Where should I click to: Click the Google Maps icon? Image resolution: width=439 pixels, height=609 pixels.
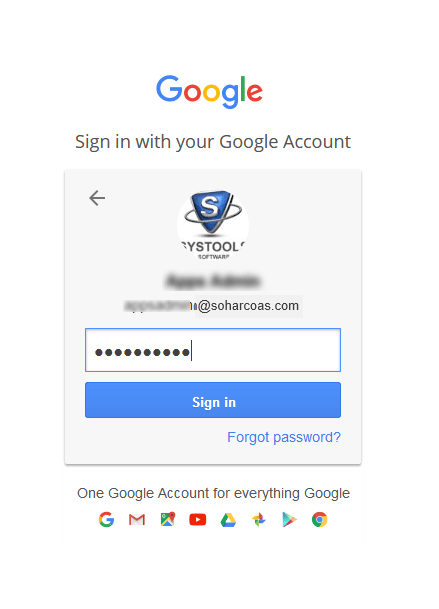tap(168, 520)
